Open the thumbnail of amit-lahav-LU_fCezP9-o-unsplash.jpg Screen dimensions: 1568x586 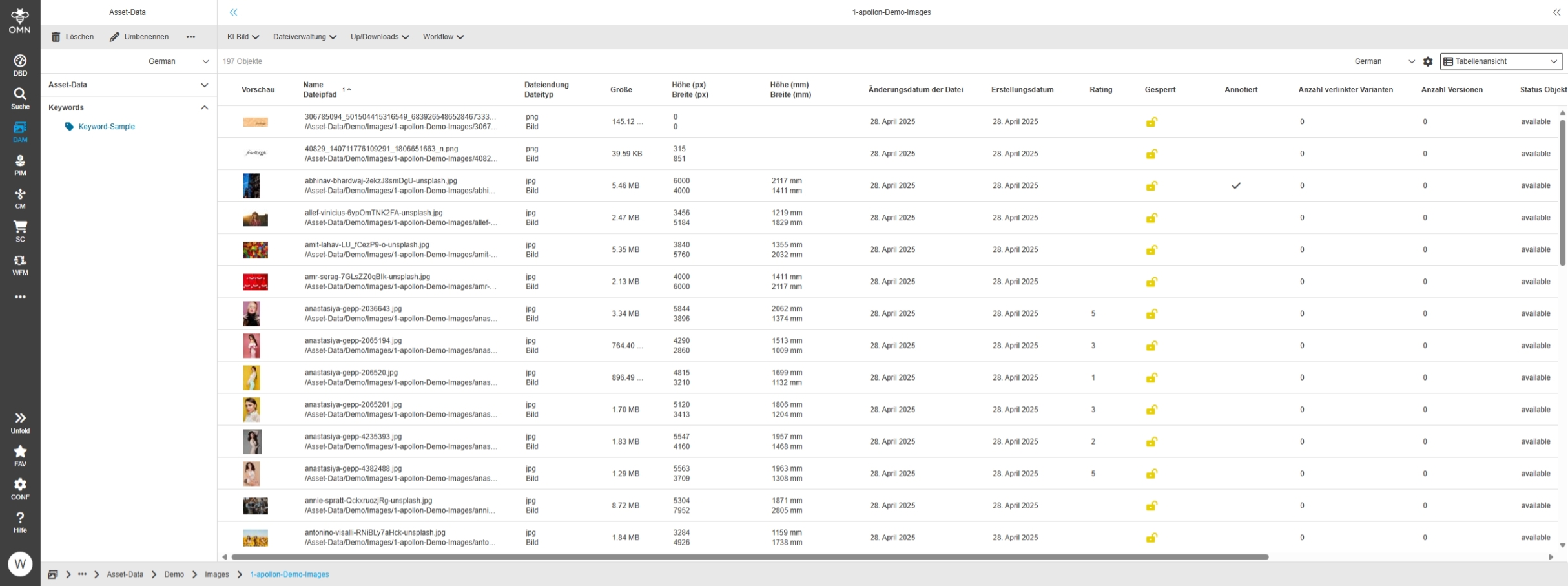255,250
